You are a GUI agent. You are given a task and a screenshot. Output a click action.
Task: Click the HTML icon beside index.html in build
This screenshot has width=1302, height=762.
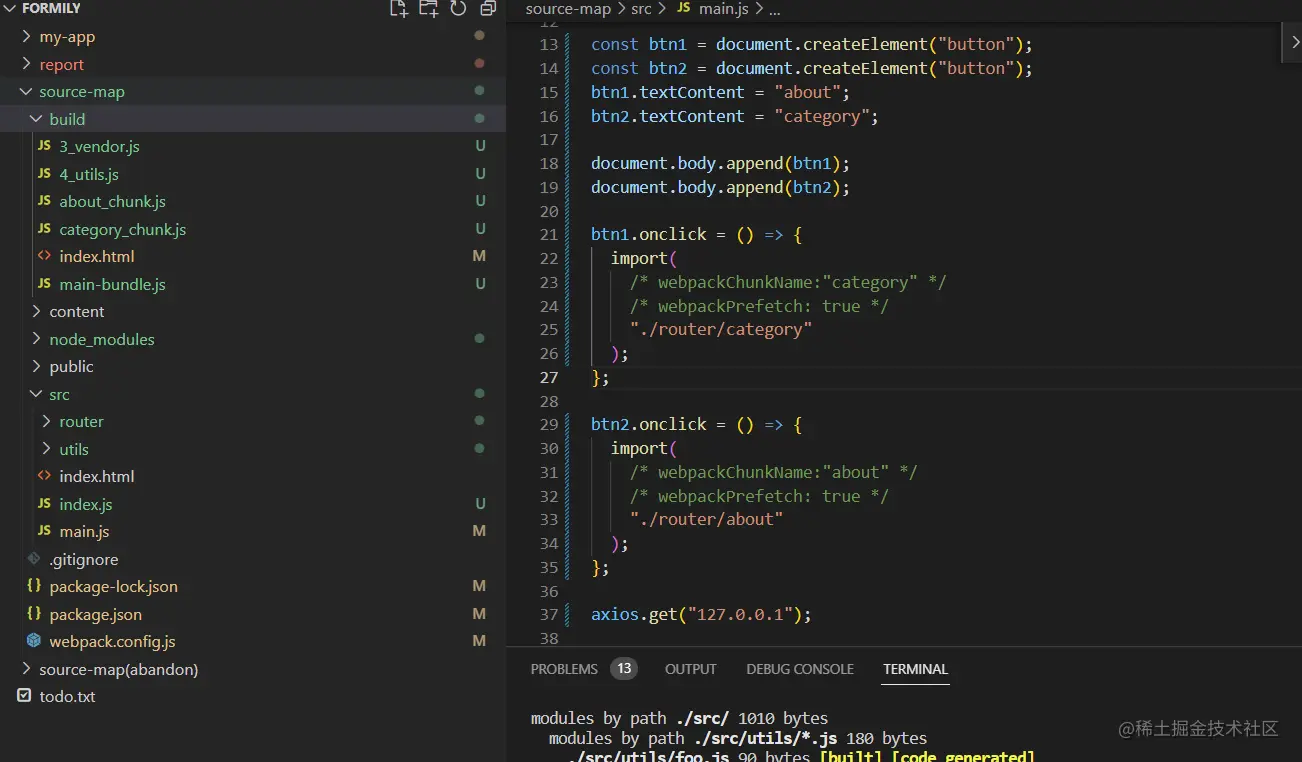(44, 256)
